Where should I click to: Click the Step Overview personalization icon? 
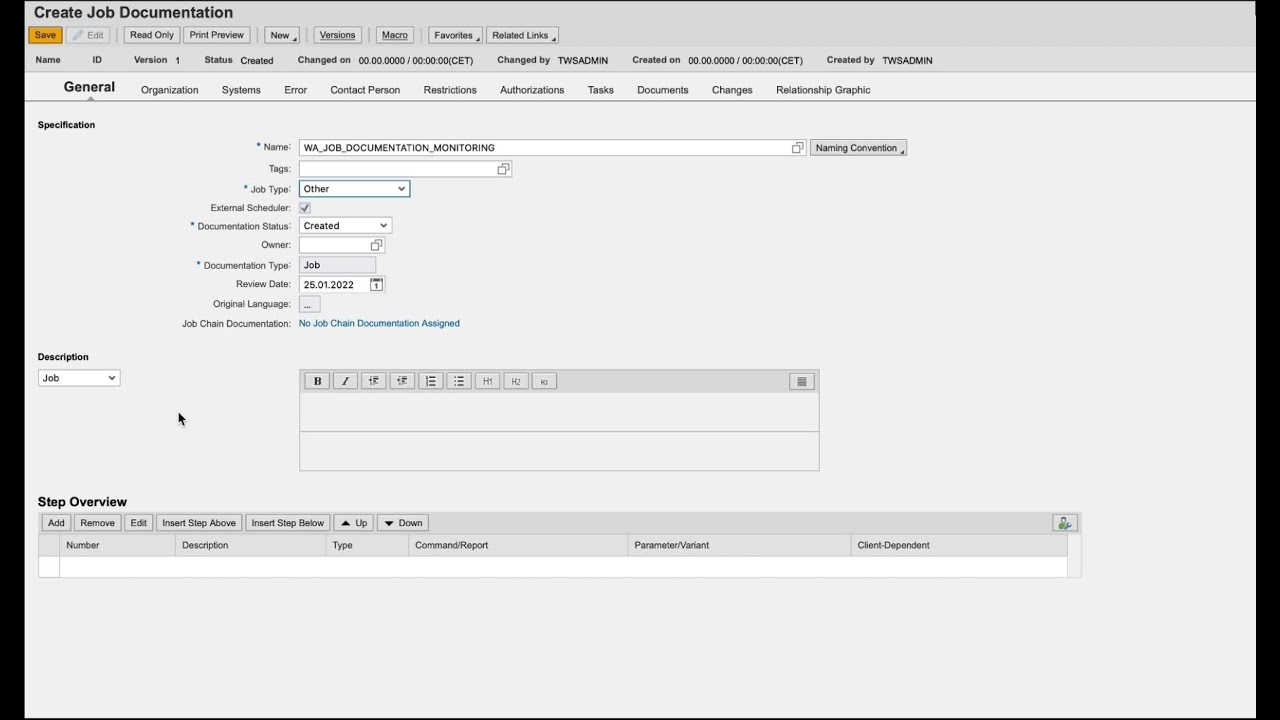1064,523
